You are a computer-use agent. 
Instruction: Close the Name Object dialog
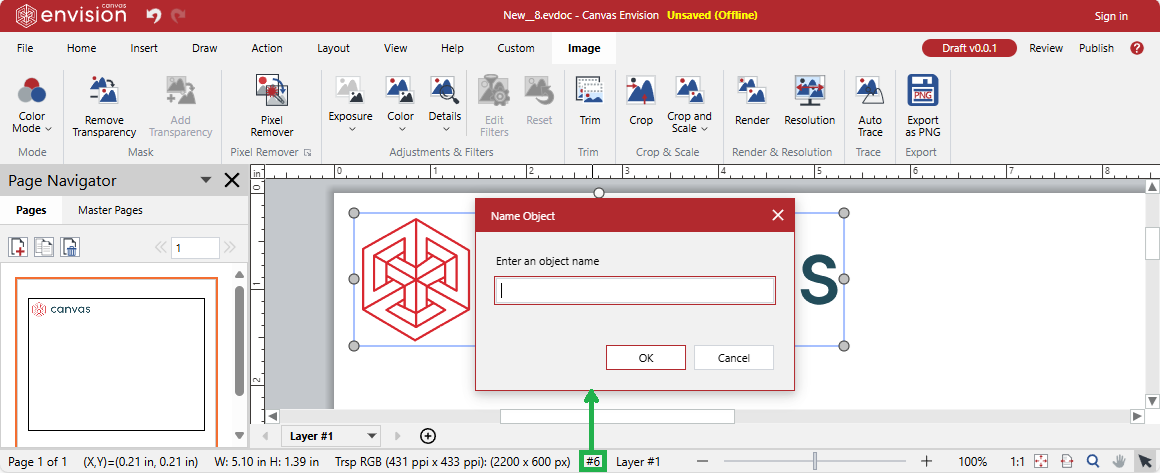pos(778,215)
